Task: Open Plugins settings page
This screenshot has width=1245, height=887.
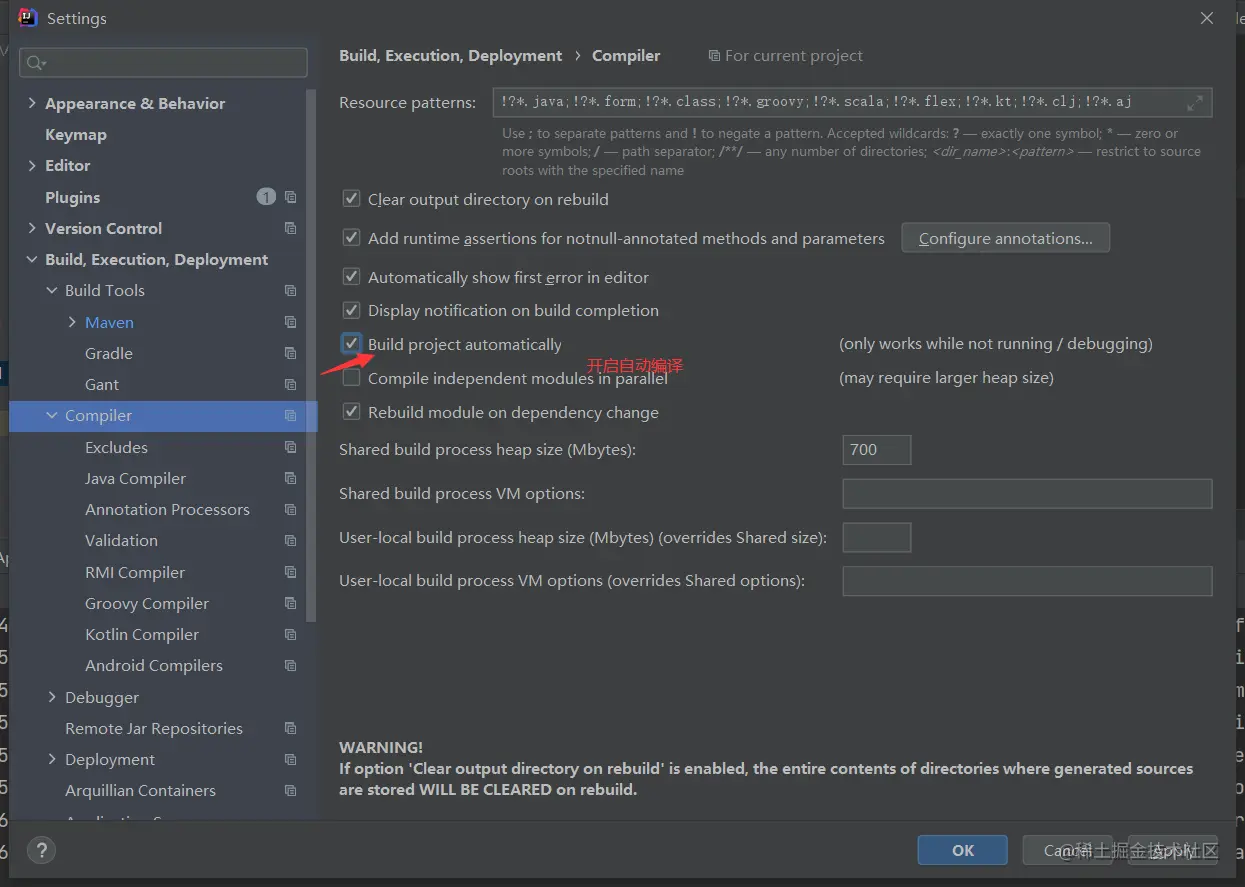Action: coord(73,197)
